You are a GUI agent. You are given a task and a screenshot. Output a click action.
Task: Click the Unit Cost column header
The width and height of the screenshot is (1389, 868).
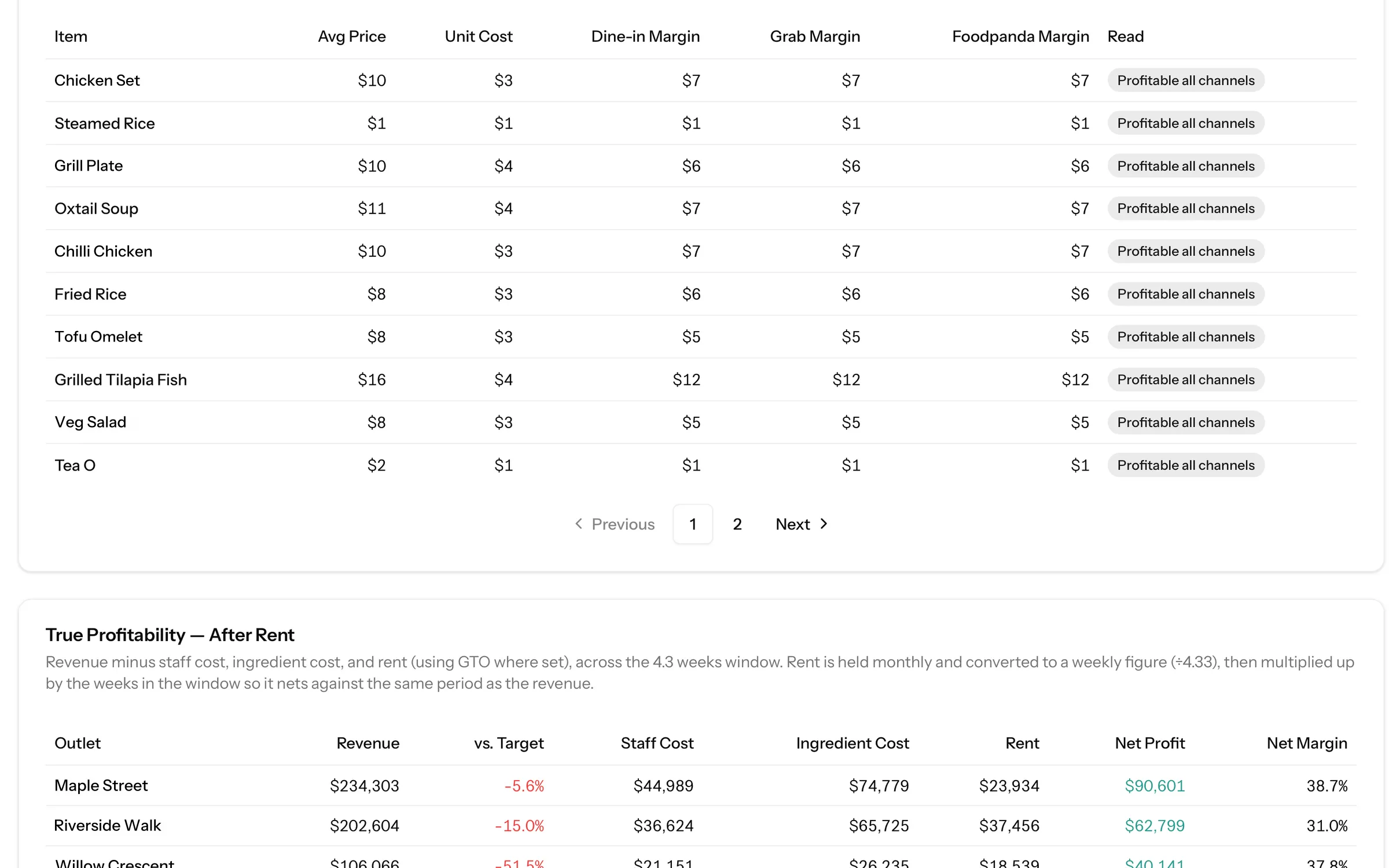(x=478, y=36)
